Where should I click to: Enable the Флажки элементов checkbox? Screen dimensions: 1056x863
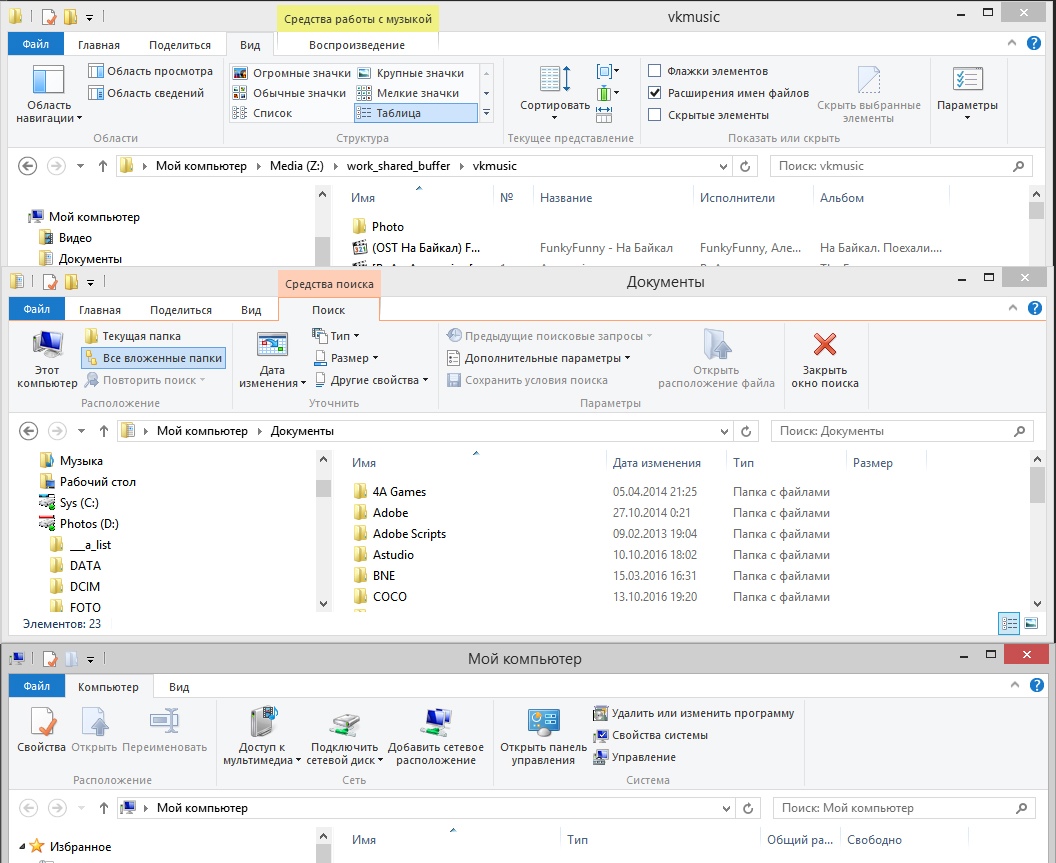click(654, 71)
